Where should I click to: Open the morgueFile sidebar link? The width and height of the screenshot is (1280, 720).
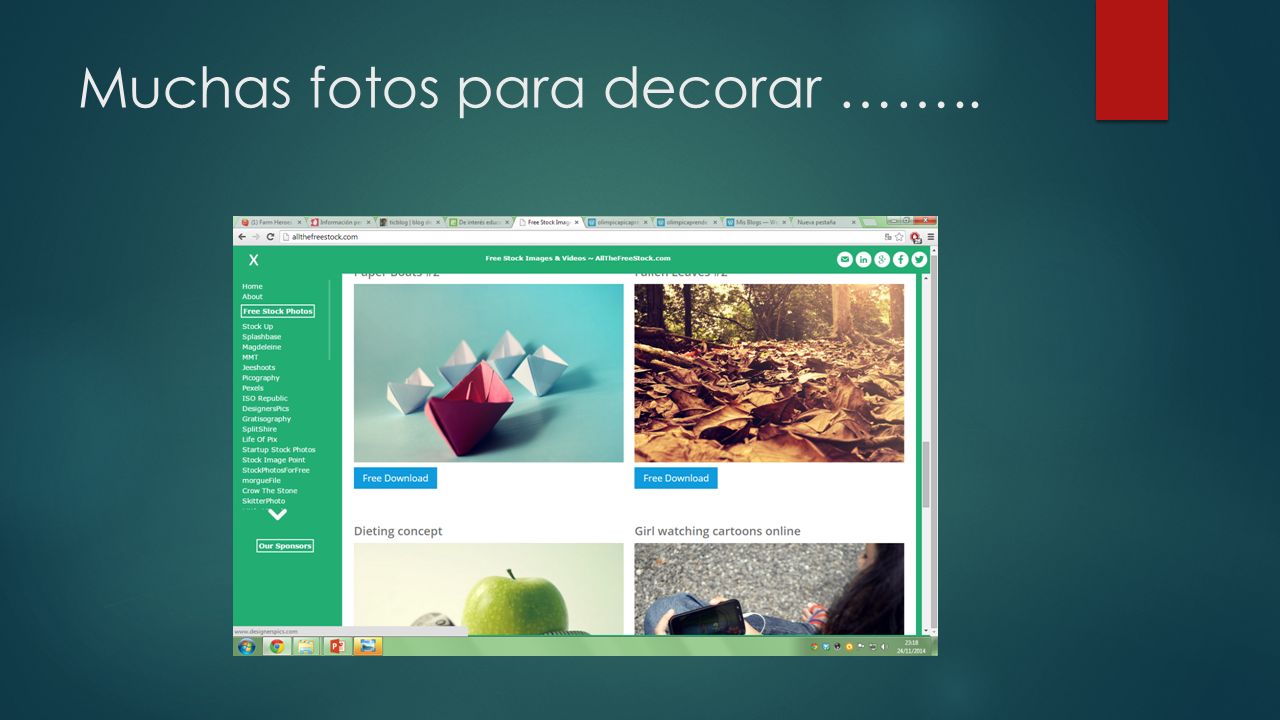tap(262, 480)
